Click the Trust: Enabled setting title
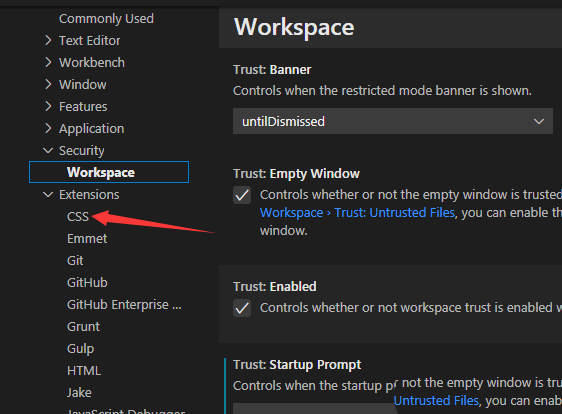Viewport: 562px width, 414px height. click(x=275, y=286)
